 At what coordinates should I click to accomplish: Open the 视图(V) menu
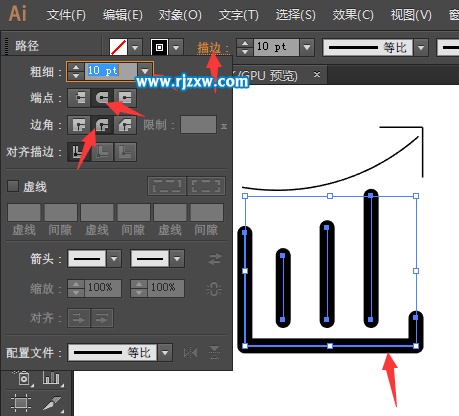(411, 15)
